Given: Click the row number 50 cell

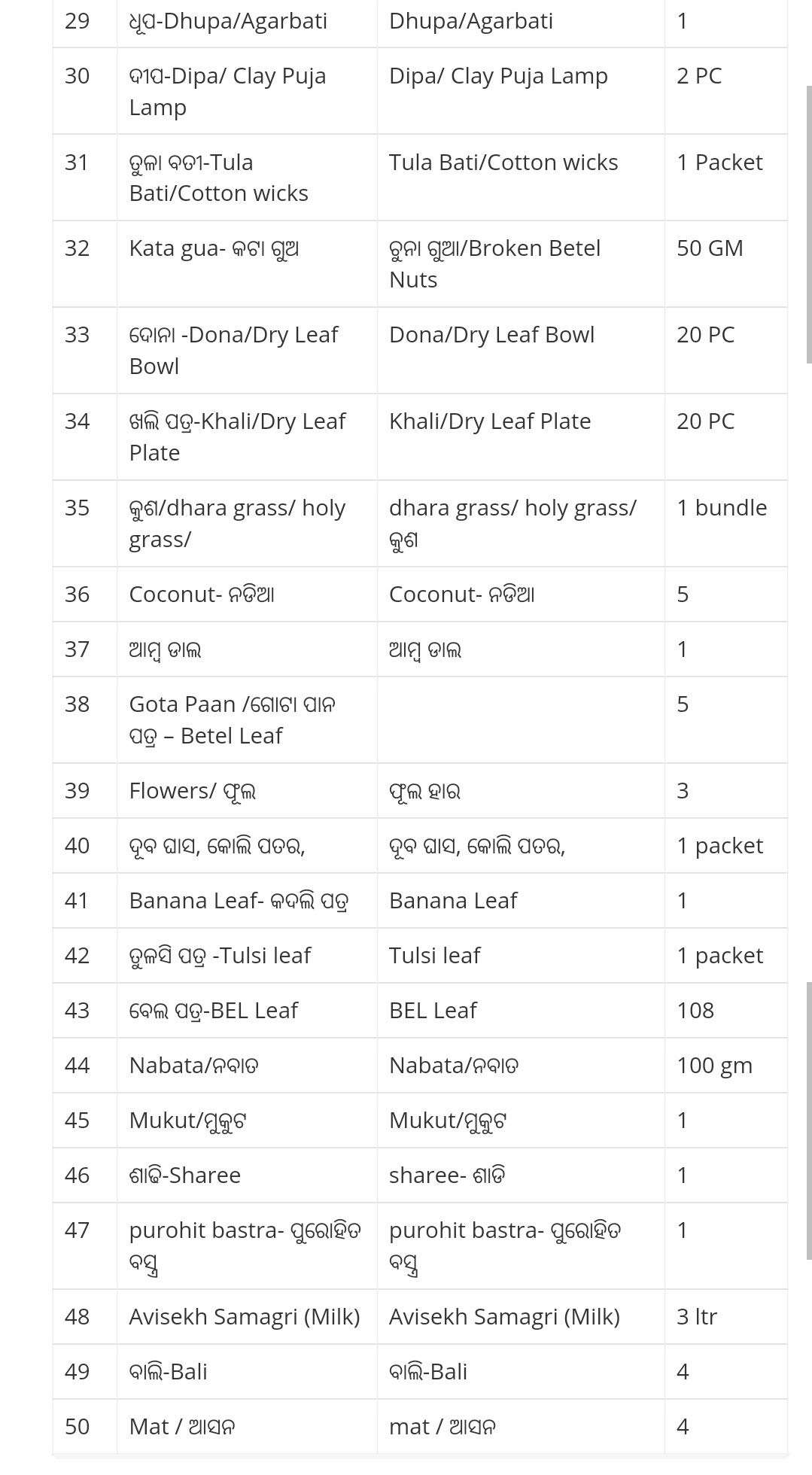Looking at the screenshot, I should (x=78, y=1426).
